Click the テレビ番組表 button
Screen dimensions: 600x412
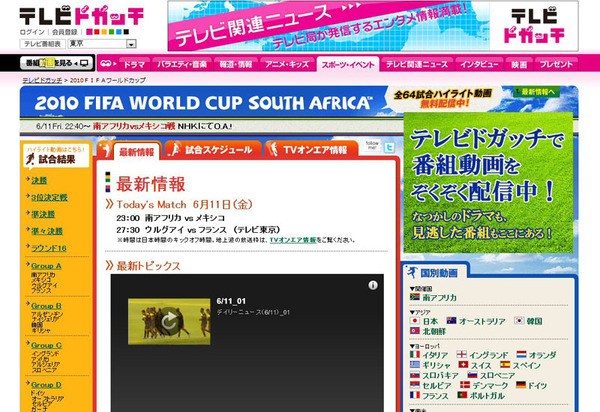click(42, 44)
